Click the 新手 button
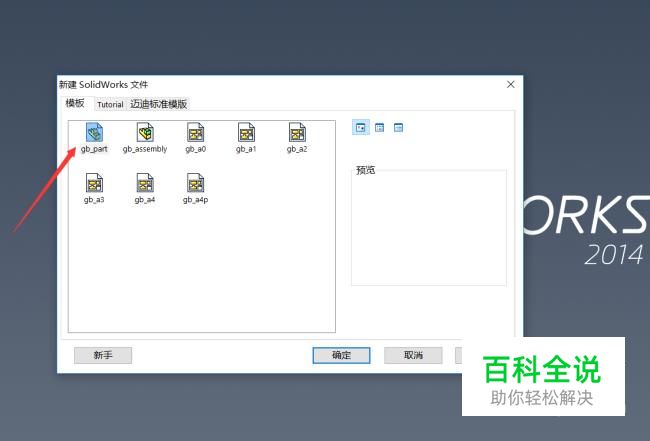The height and width of the screenshot is (441, 650). 103,355
